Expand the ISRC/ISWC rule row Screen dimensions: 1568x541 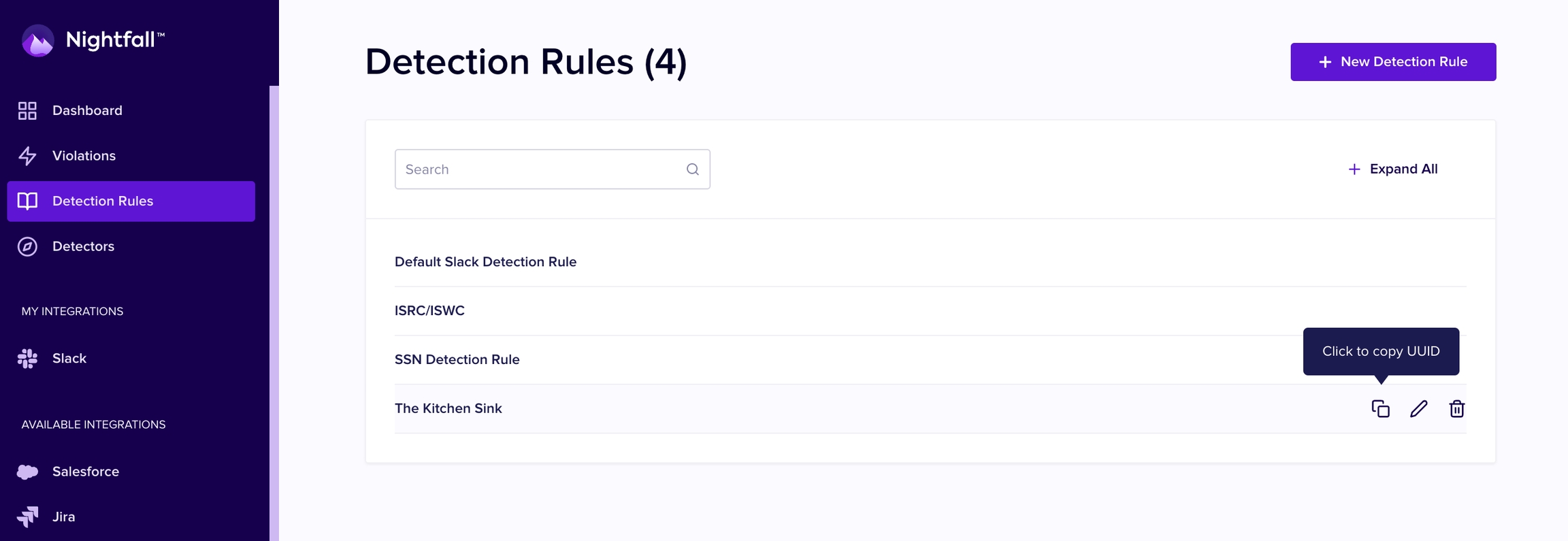tap(930, 311)
